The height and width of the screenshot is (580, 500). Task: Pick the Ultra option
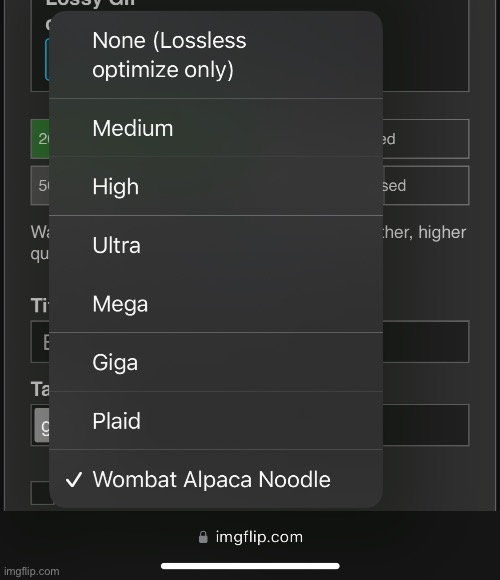pos(216,245)
